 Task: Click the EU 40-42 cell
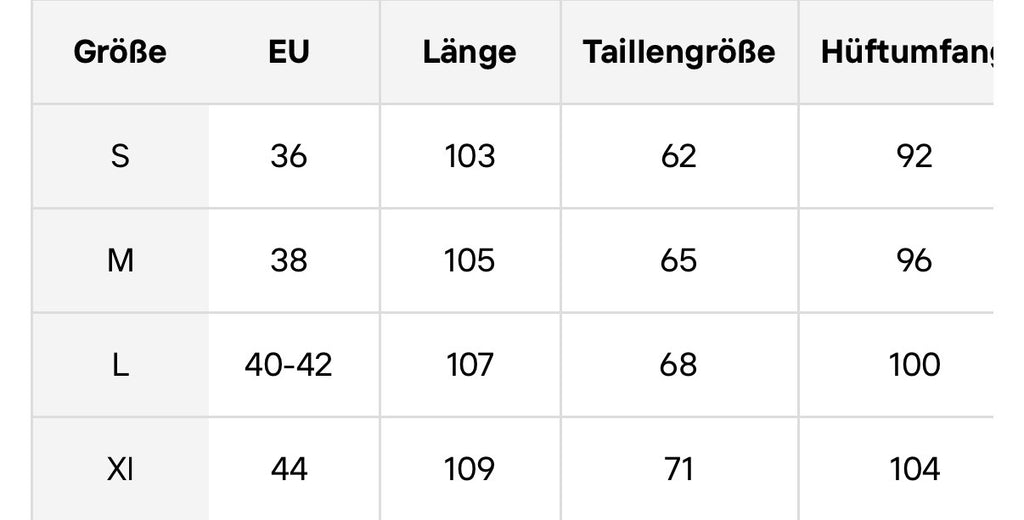(x=289, y=364)
